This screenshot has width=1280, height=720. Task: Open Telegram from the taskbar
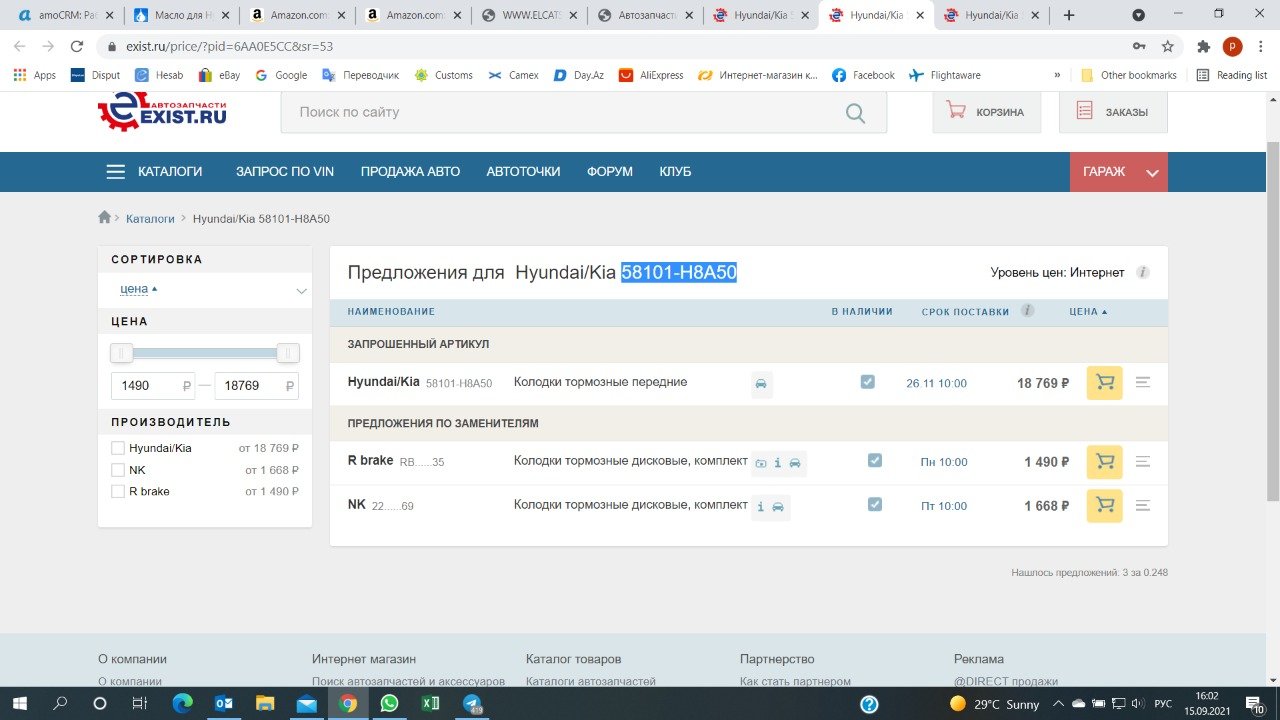[472, 703]
